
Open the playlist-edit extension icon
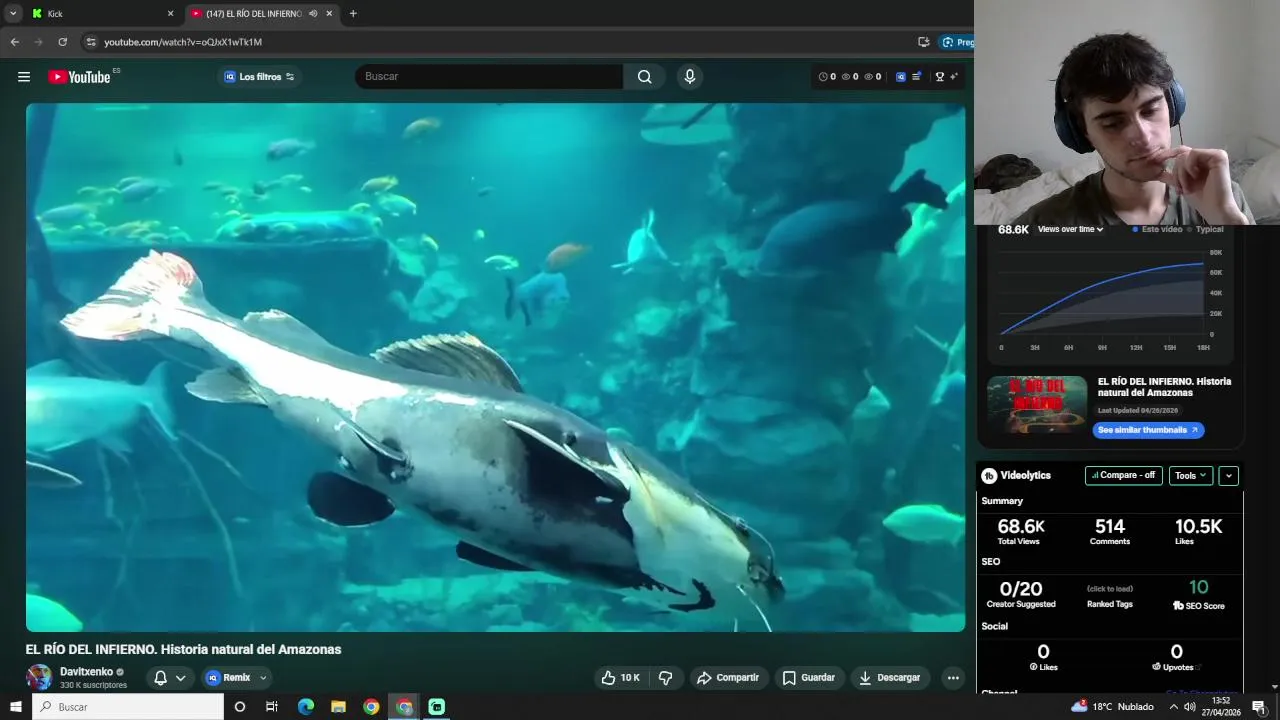[x=917, y=77]
